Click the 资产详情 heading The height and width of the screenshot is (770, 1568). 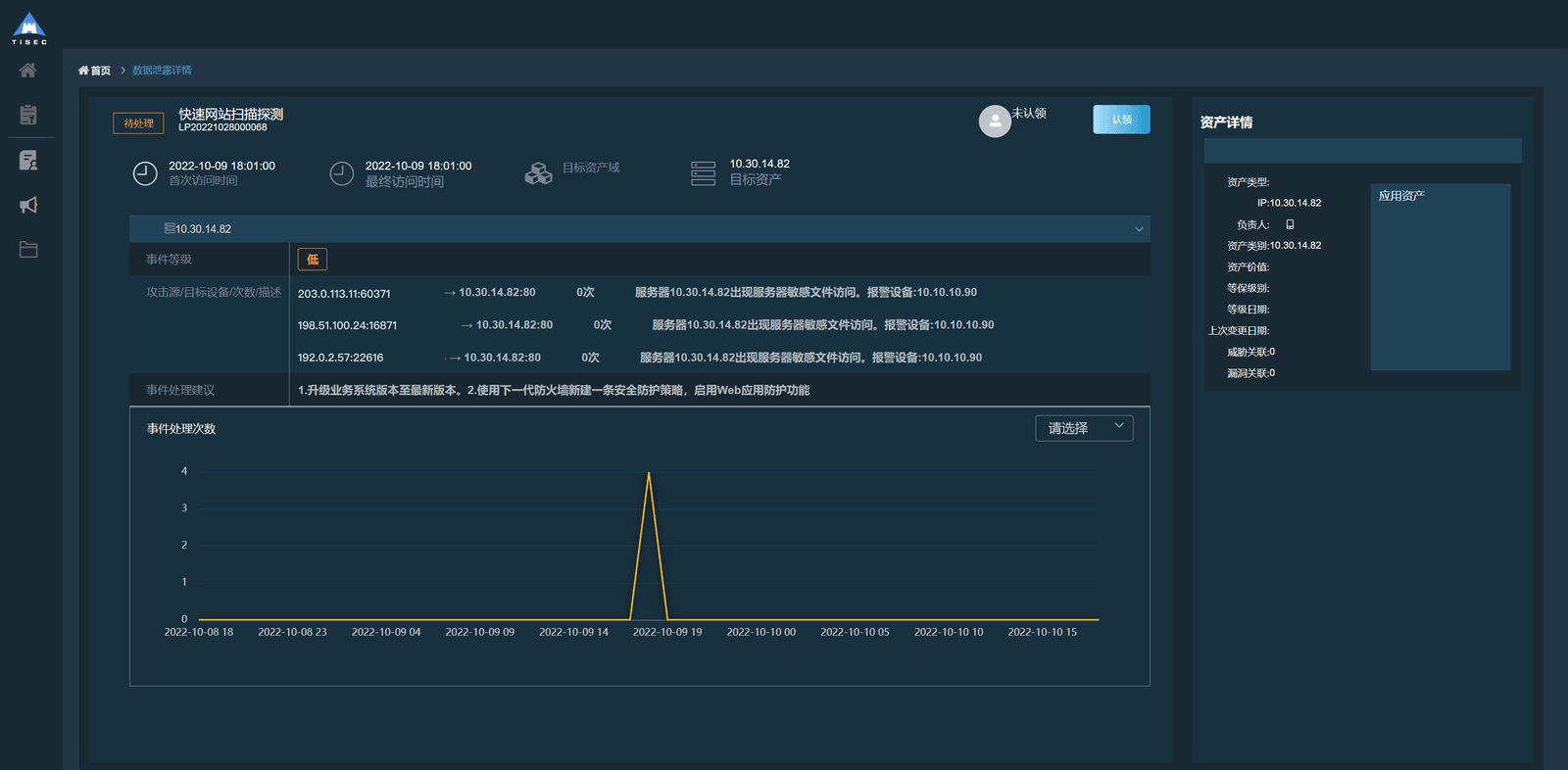(1226, 122)
